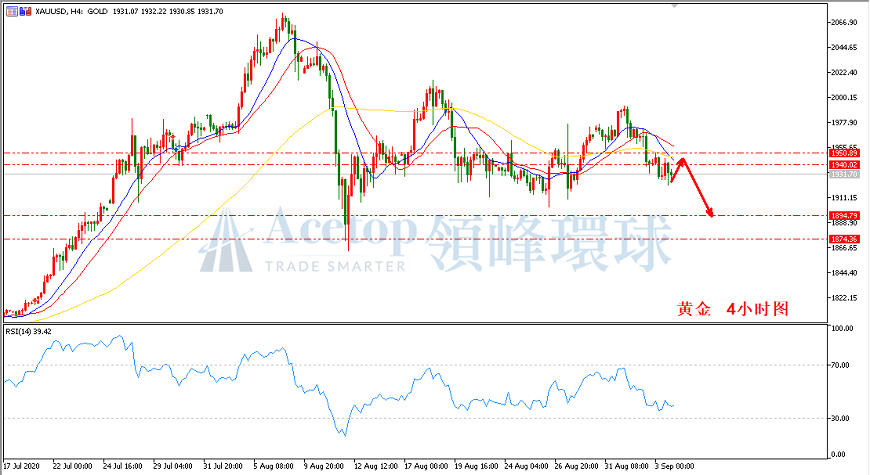
Task: Click the RSI 70.00 level marker
Action: coord(840,365)
